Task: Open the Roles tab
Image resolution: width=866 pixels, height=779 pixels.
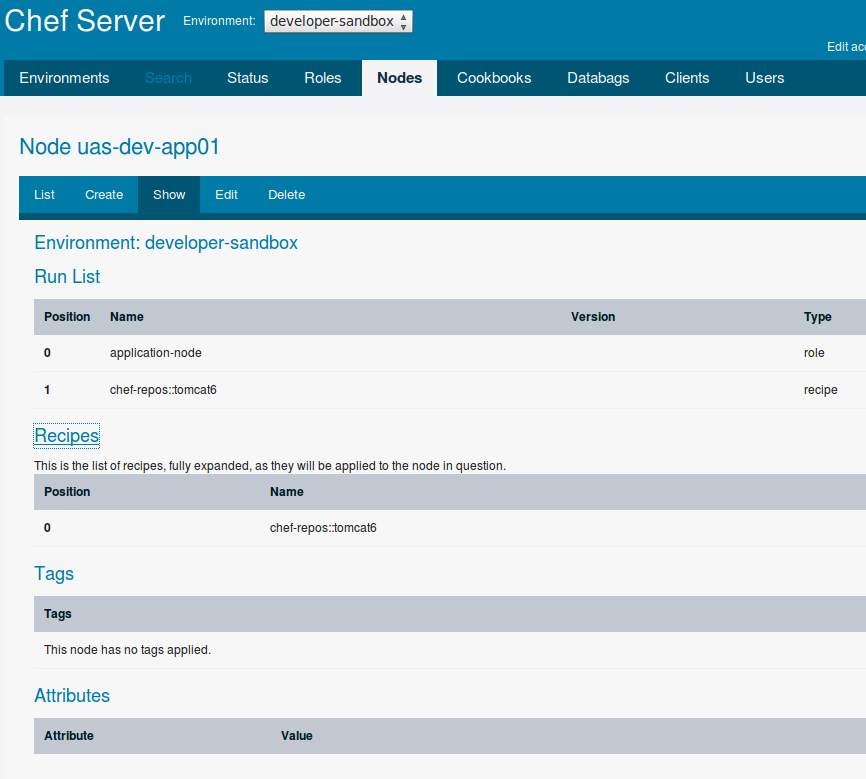Action: pos(323,78)
